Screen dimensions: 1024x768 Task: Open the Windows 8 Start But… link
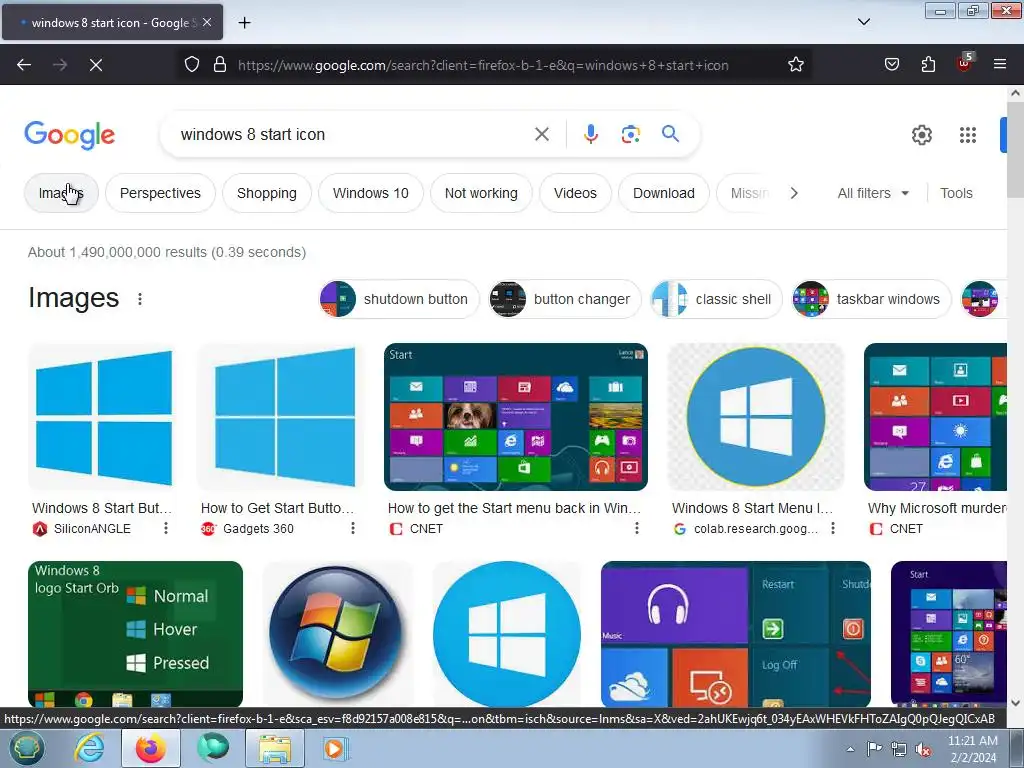click(102, 508)
